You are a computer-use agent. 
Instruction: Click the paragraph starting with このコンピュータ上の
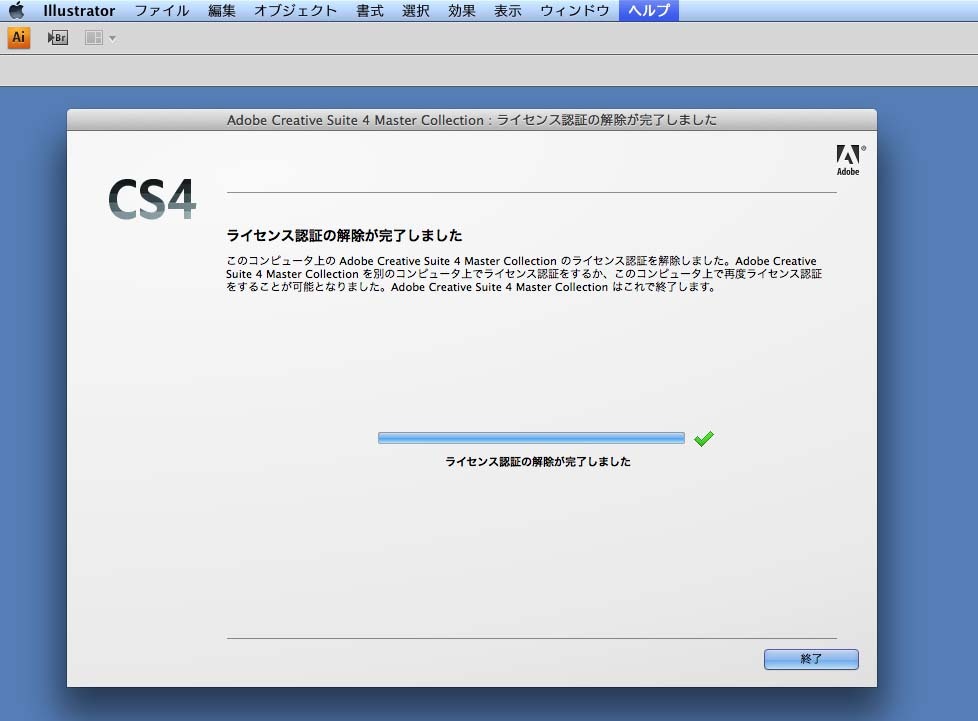point(524,274)
